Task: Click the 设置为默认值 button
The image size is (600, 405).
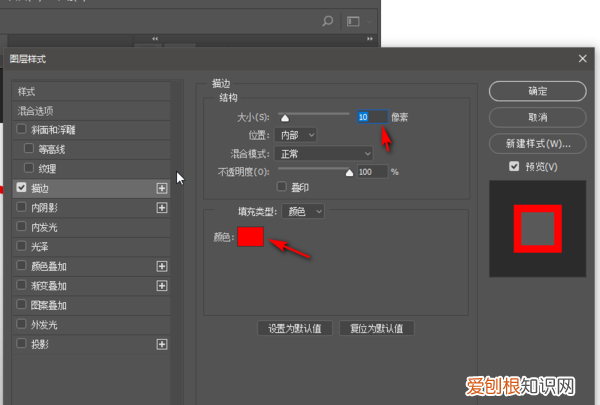Action: click(295, 328)
